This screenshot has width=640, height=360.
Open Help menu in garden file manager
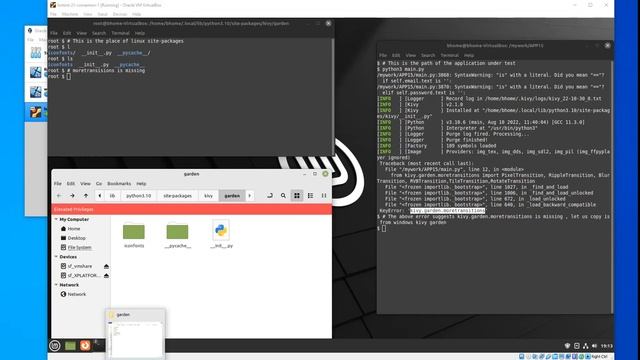coord(141,184)
